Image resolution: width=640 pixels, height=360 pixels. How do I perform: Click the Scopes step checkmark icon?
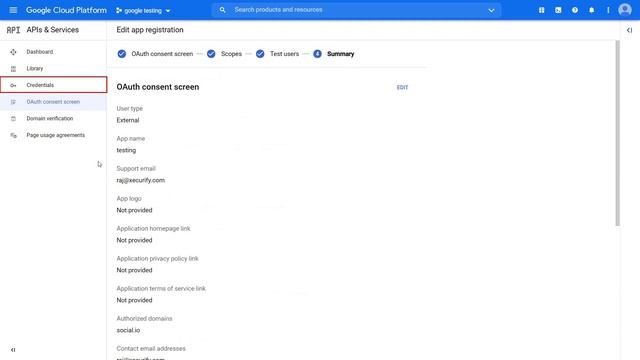click(x=211, y=54)
